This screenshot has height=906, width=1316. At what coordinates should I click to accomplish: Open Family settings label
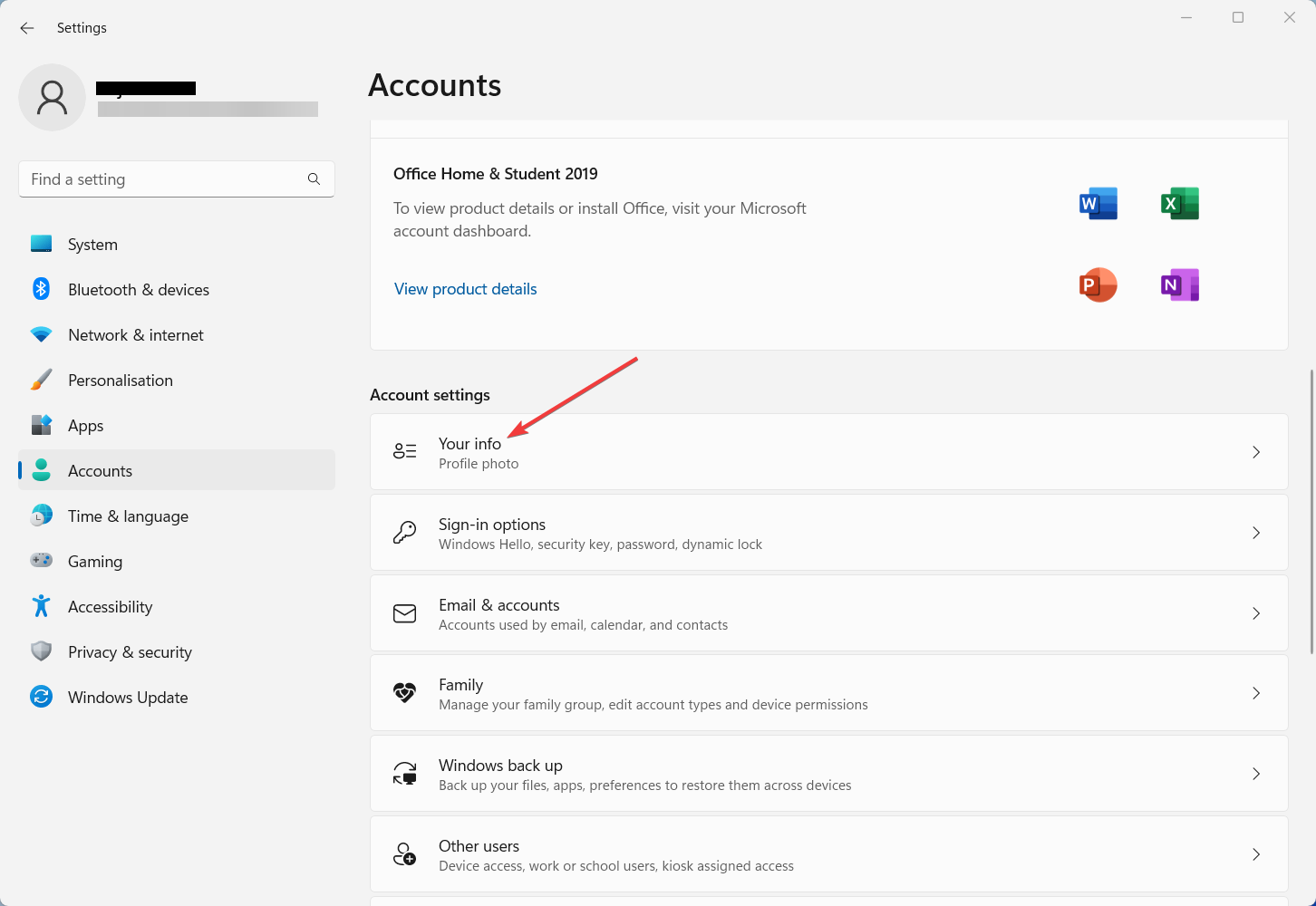461,685
